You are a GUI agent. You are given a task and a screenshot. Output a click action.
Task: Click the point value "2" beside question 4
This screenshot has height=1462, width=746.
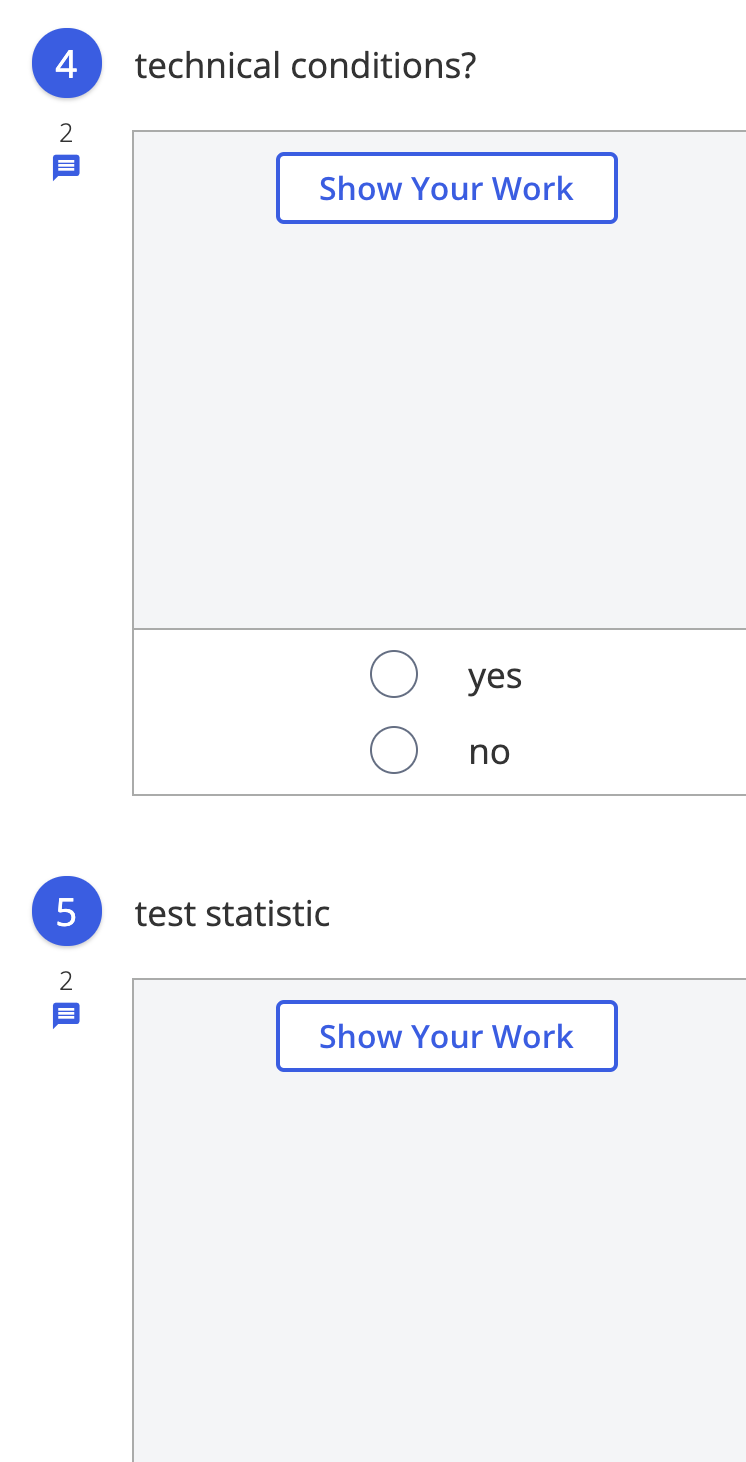(x=66, y=133)
